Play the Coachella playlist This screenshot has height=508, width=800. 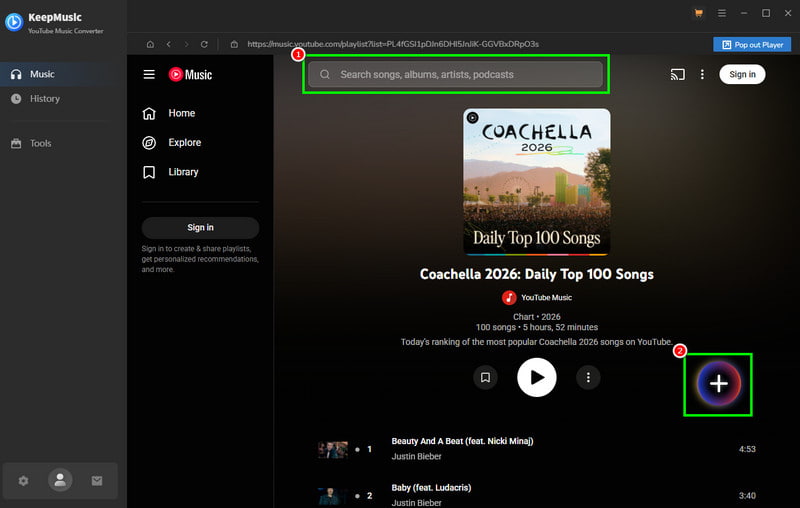(537, 377)
